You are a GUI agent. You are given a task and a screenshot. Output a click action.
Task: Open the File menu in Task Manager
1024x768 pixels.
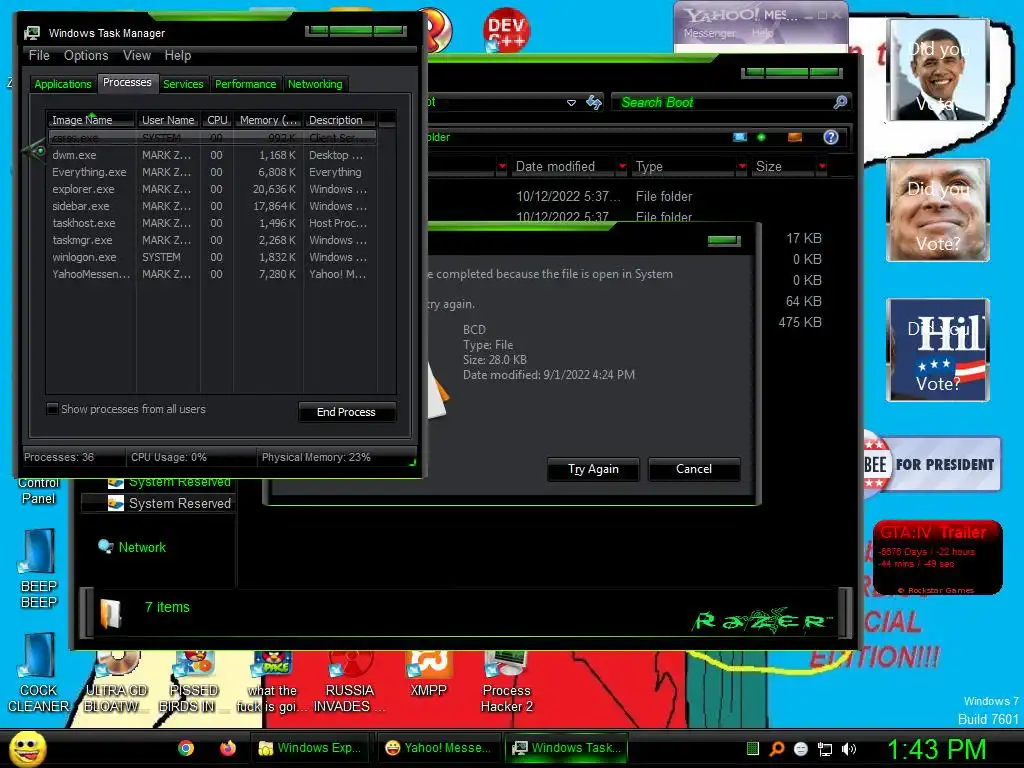click(39, 56)
